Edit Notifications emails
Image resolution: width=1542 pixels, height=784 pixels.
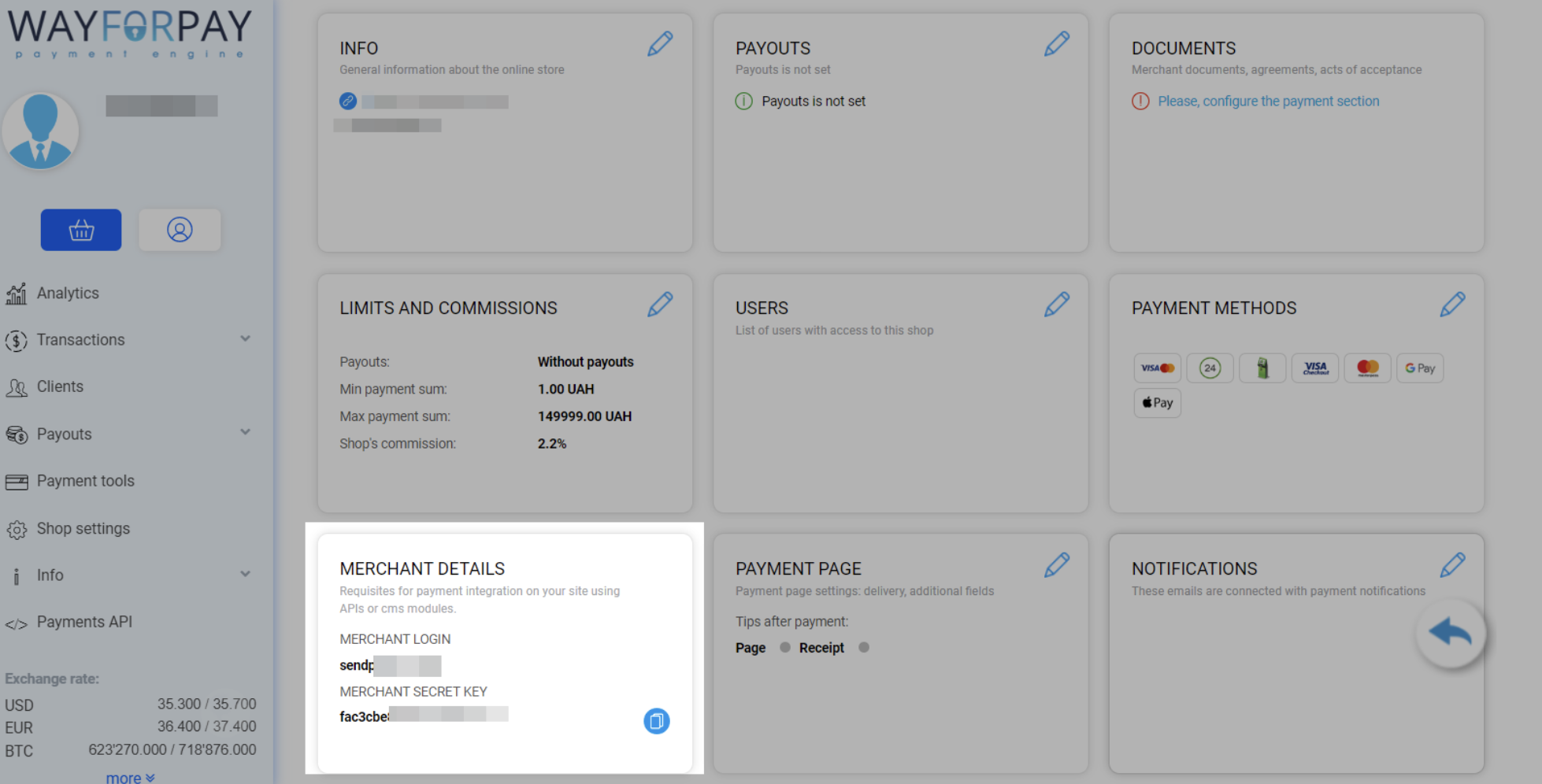(x=1452, y=565)
